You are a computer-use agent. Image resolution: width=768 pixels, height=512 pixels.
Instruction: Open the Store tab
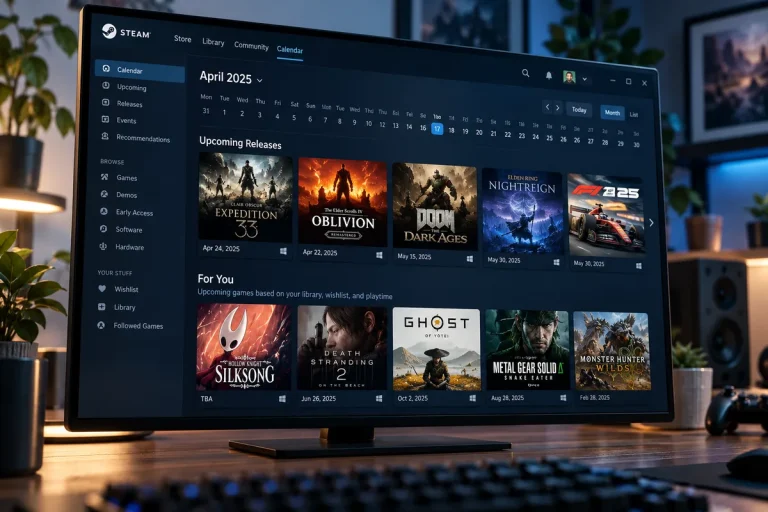point(183,39)
